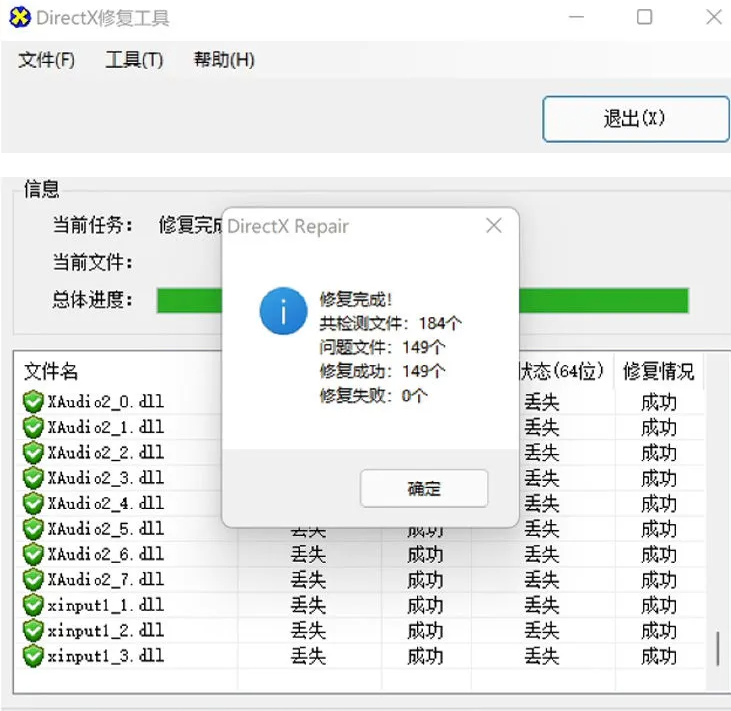Select the XAudio2_3.dll file name
The width and height of the screenshot is (731, 711).
pos(105,478)
